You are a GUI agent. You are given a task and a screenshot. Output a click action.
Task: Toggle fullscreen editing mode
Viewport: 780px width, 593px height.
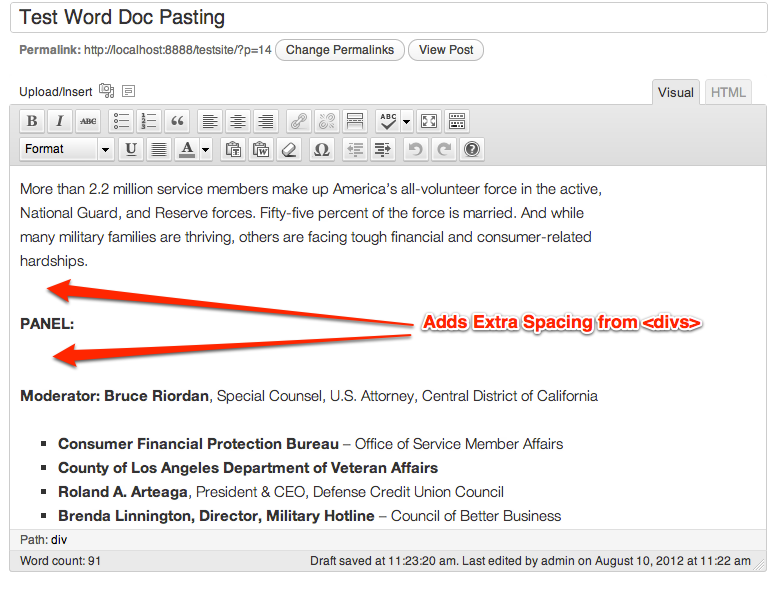[x=429, y=121]
